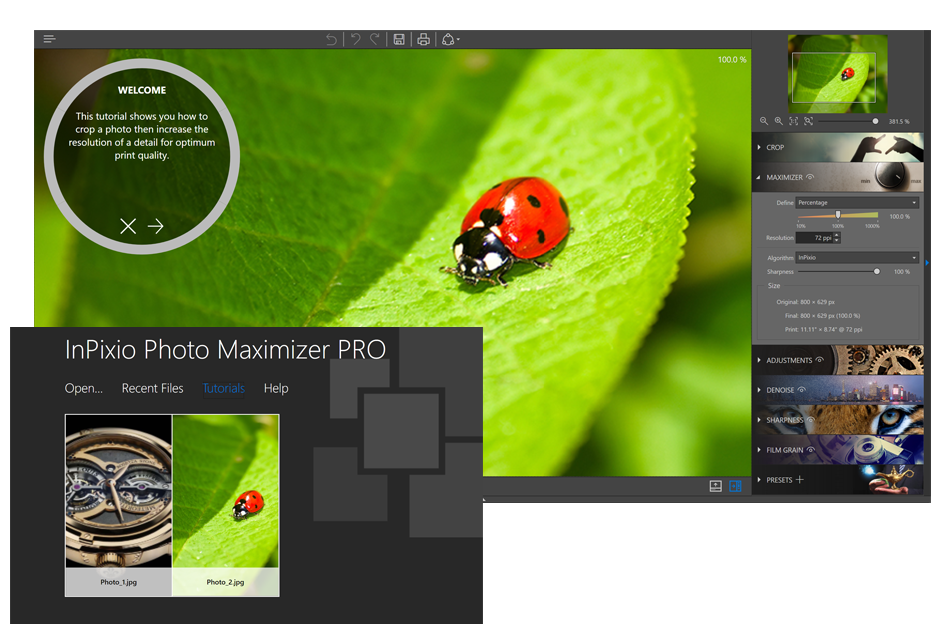
Task: Open the hamburger menu in the top bar
Action: pos(49,39)
